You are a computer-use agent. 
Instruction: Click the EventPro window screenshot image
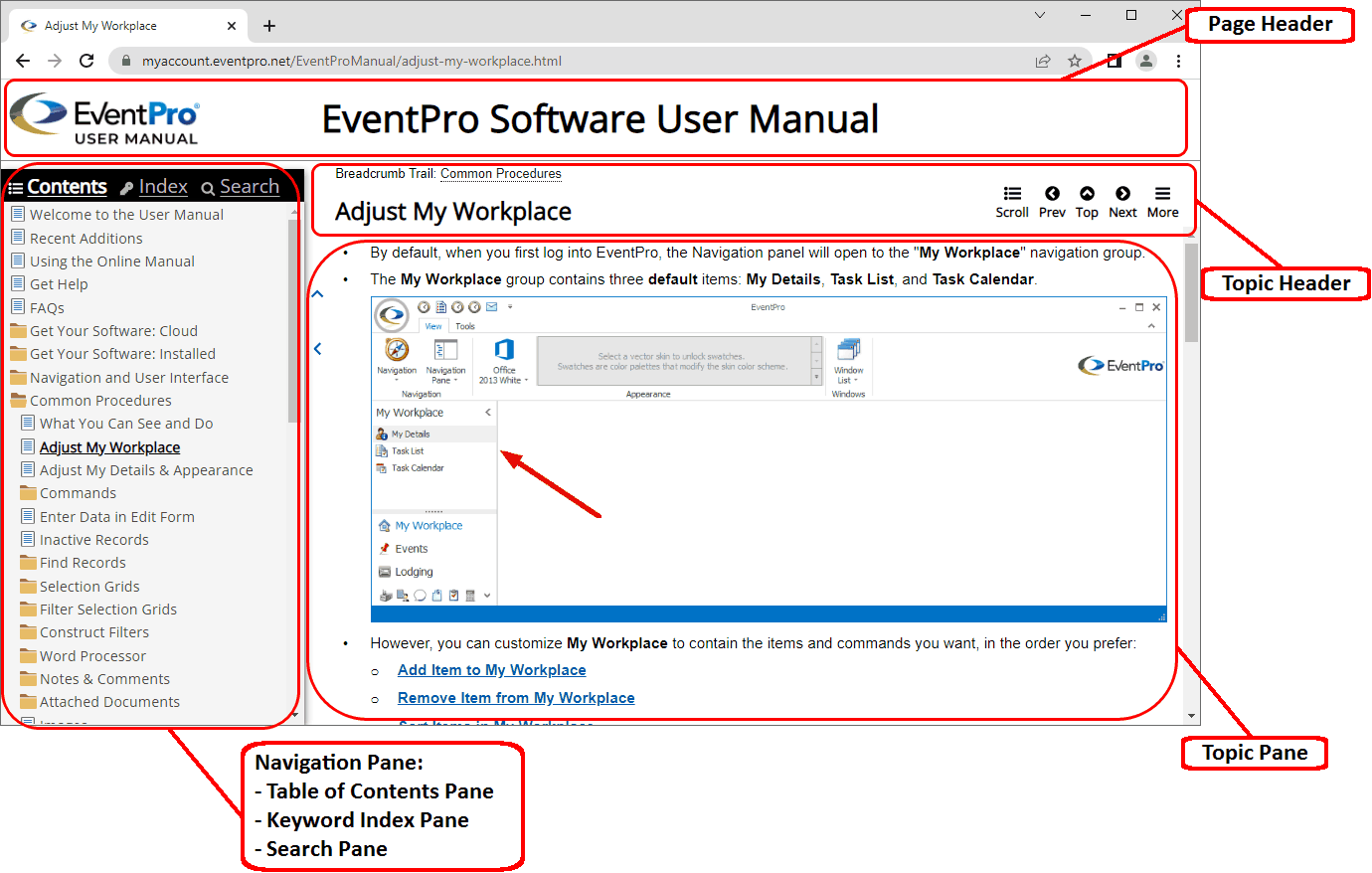tap(769, 459)
